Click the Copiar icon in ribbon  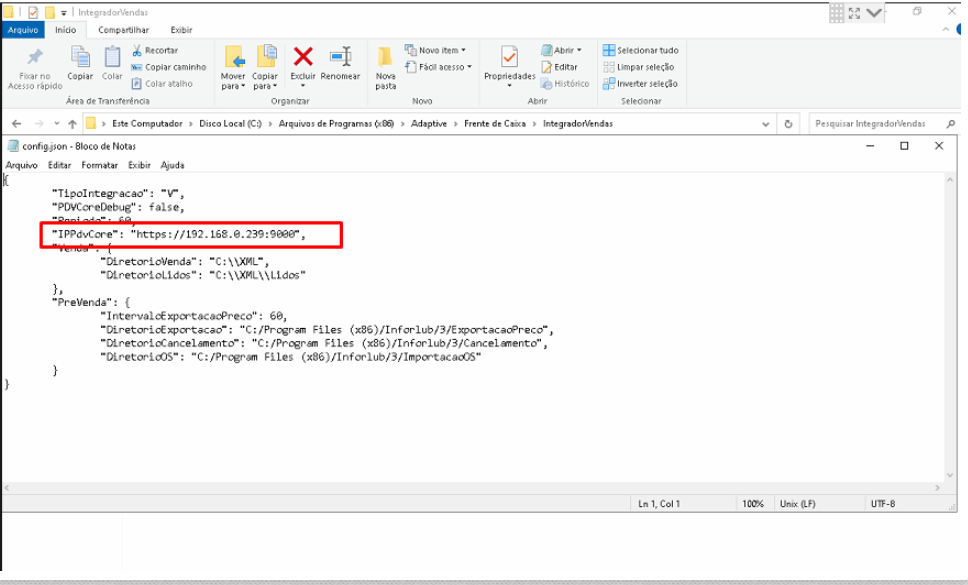[80, 57]
